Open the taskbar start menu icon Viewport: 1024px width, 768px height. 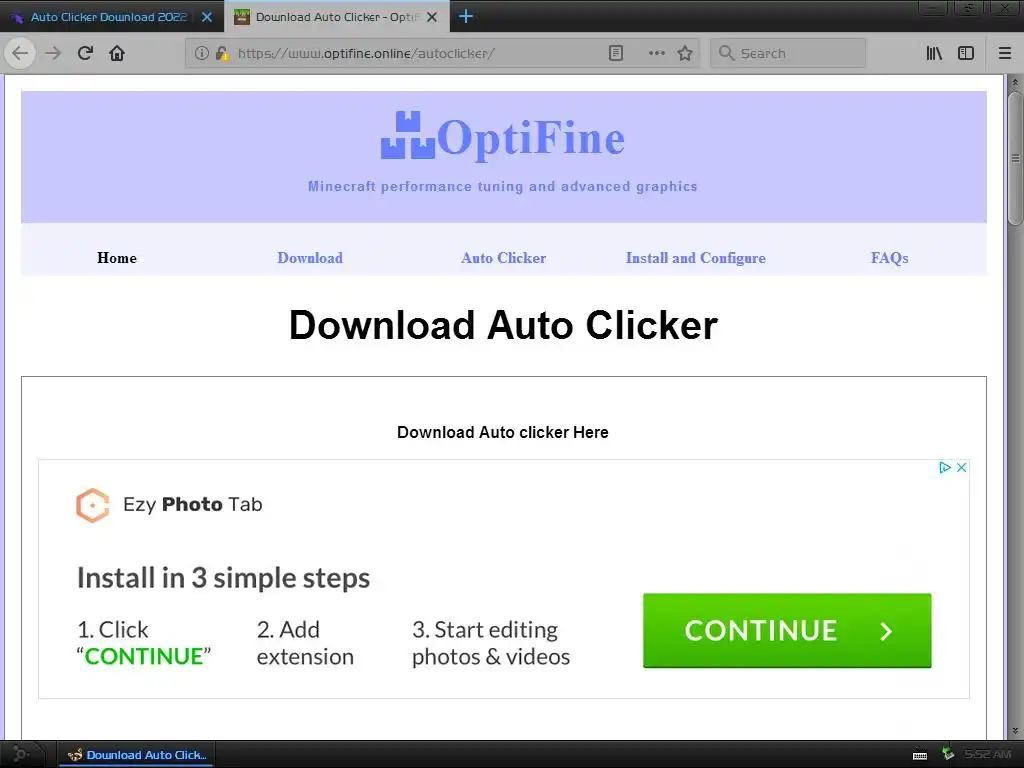click(21, 754)
